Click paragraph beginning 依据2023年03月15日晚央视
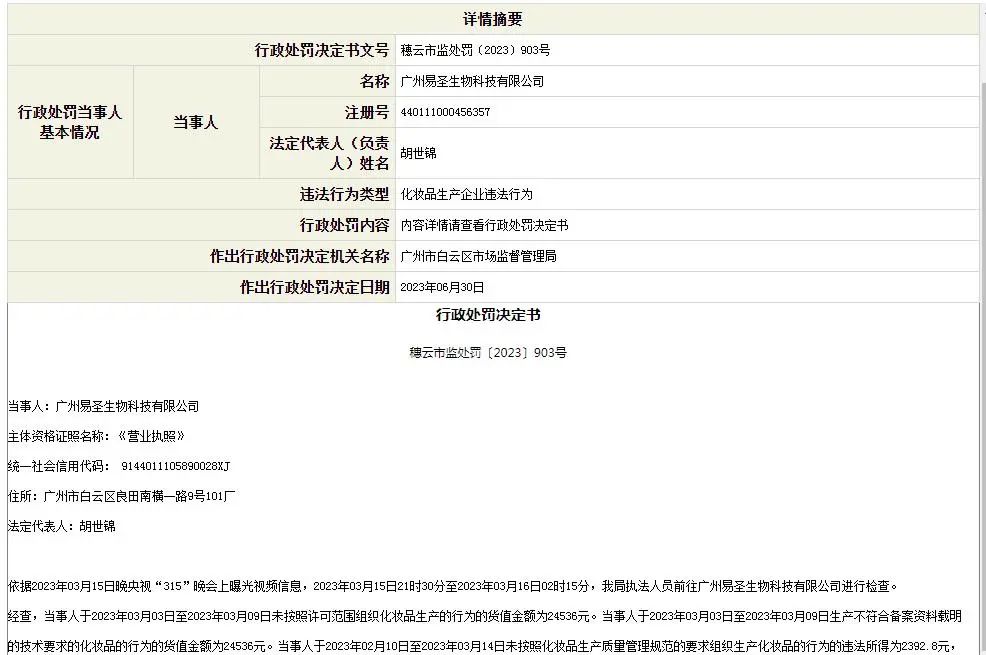 pos(452,586)
